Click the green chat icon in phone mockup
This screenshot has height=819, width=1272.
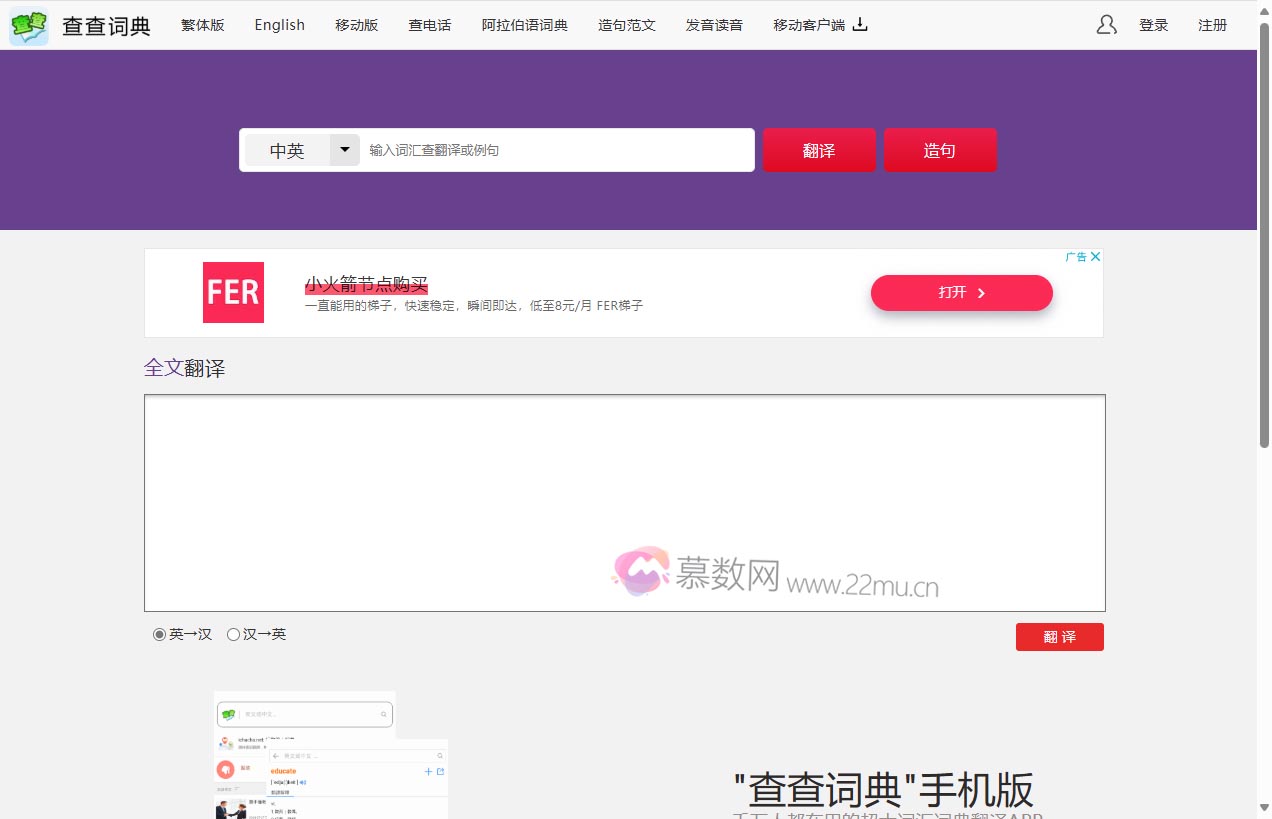click(228, 714)
